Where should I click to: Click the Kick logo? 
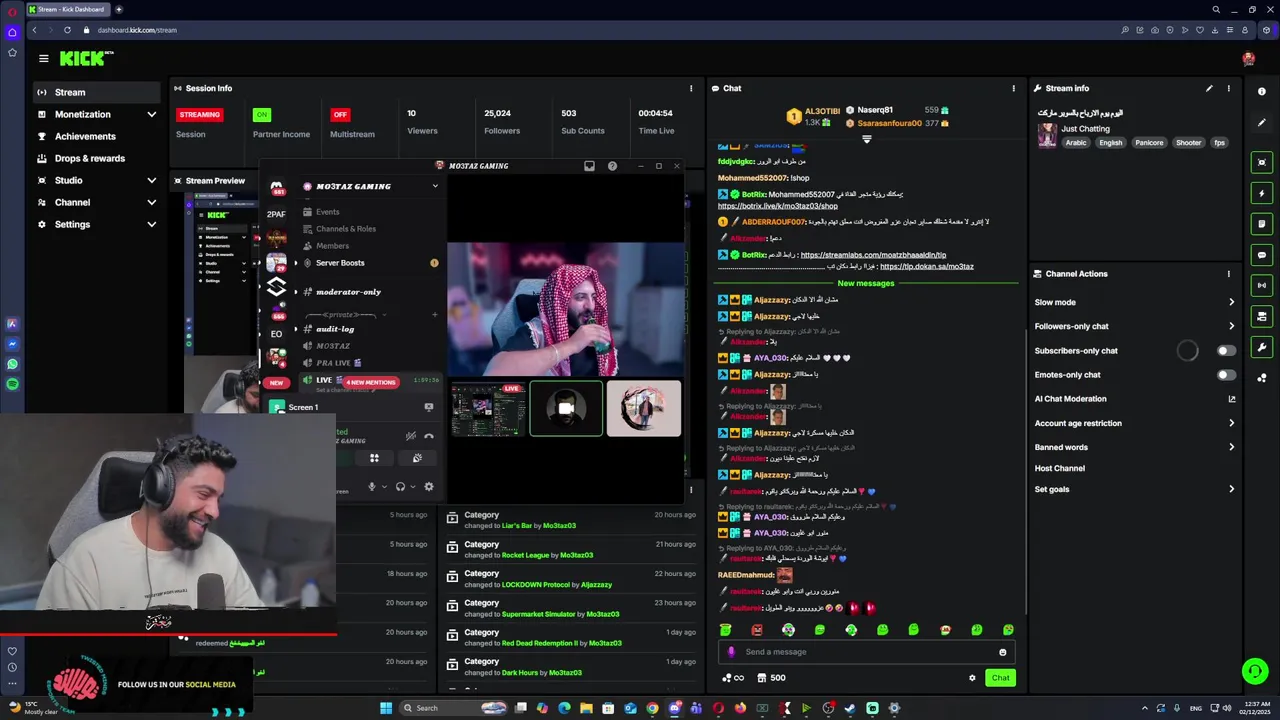point(86,59)
